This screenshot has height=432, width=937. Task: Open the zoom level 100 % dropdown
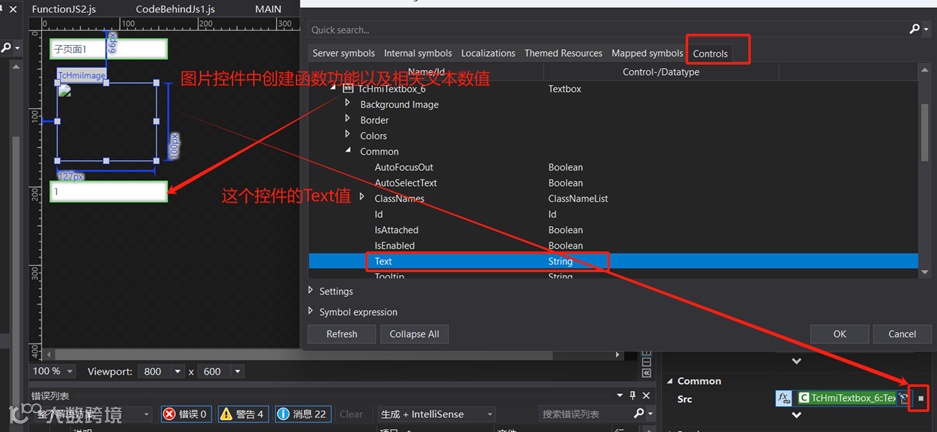coord(71,371)
